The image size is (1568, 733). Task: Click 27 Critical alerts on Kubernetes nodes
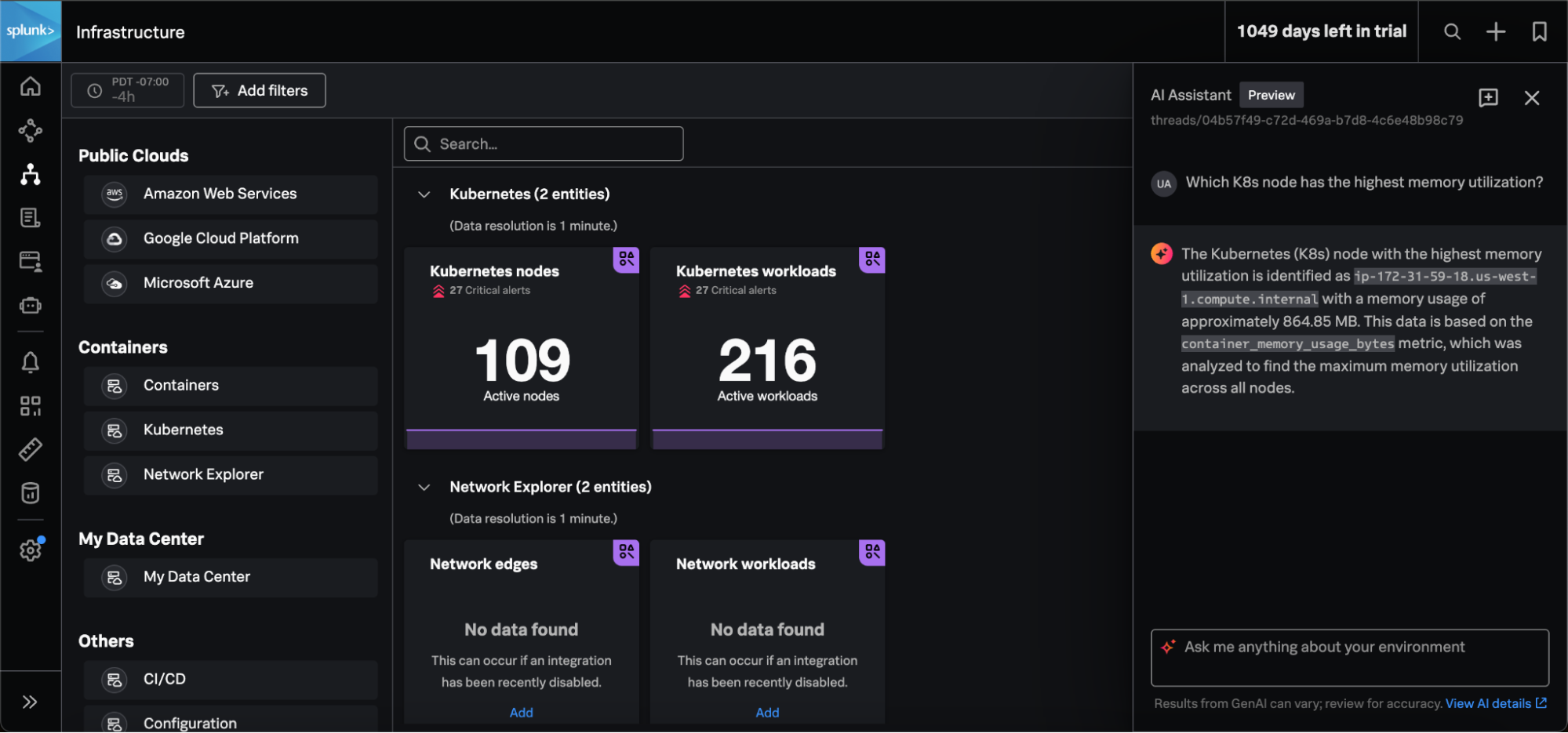481,291
